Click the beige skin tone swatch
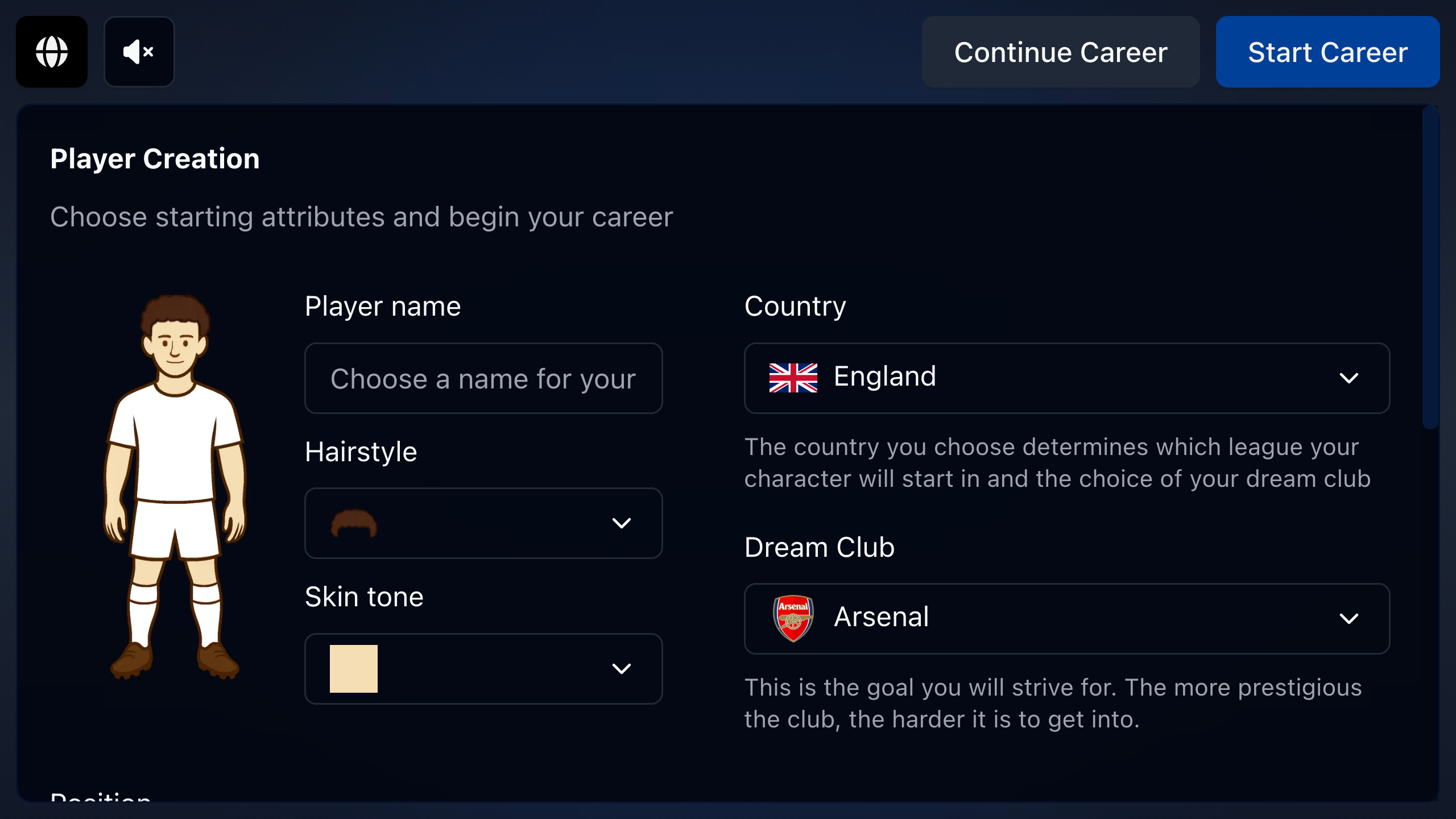1456x819 pixels. (x=354, y=669)
